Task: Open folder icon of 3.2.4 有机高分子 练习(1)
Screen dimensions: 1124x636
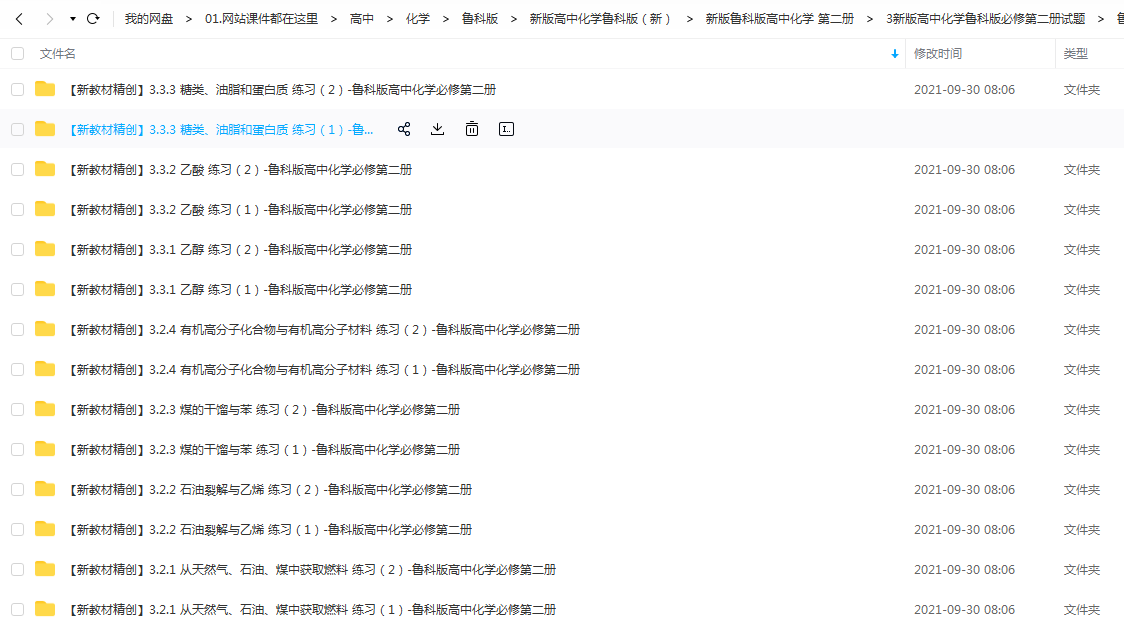Action: [x=45, y=369]
